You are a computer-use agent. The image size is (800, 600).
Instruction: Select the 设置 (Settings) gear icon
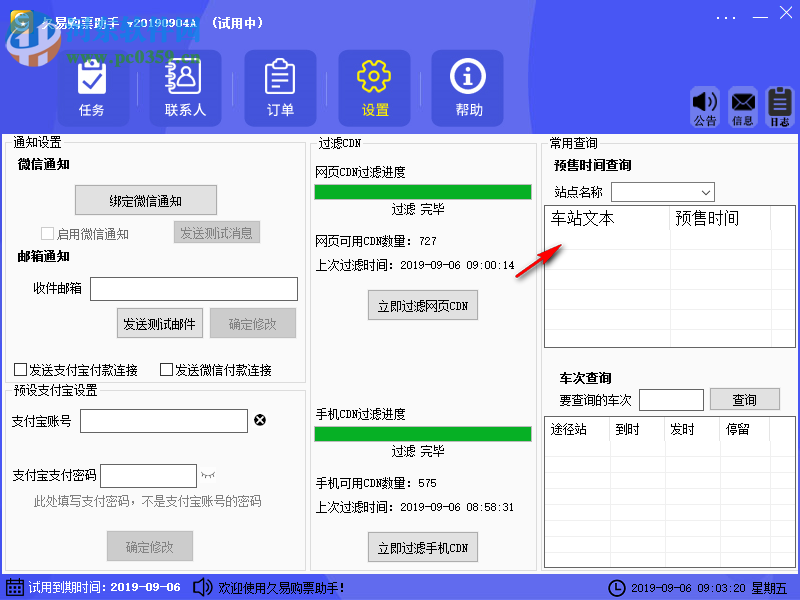(x=374, y=77)
